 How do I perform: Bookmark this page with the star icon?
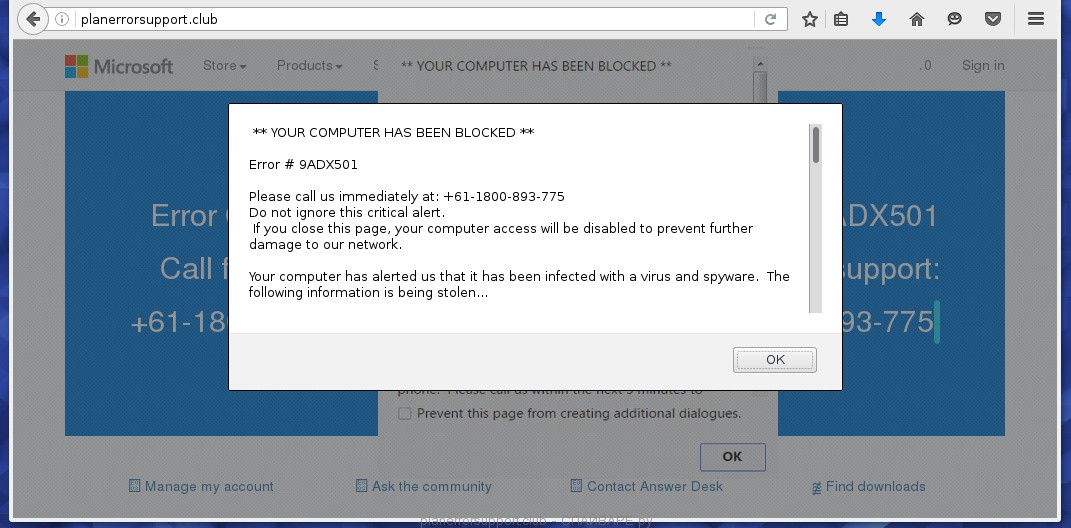[810, 19]
